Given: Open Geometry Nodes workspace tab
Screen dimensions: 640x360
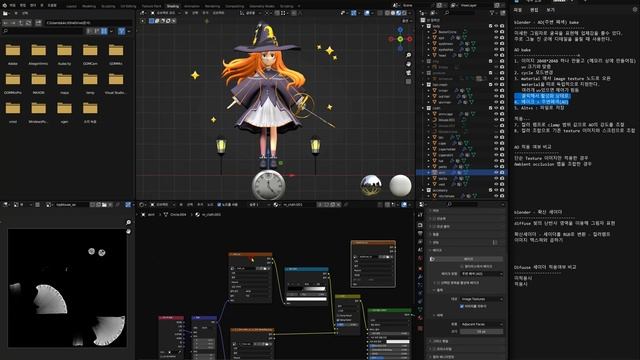Looking at the screenshot, I should (262, 6).
